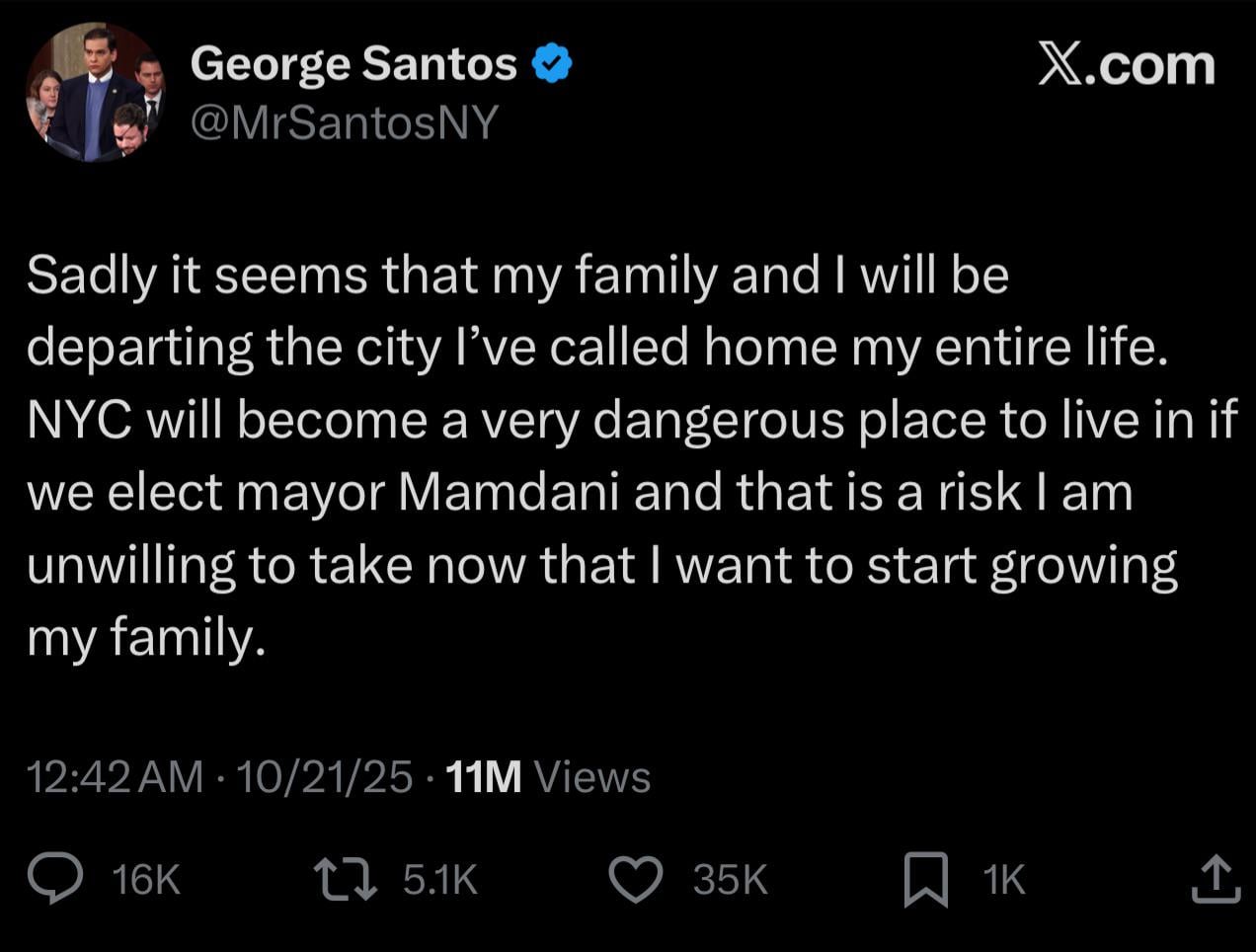
Task: Open the share arrow icon
Action: point(1215,879)
